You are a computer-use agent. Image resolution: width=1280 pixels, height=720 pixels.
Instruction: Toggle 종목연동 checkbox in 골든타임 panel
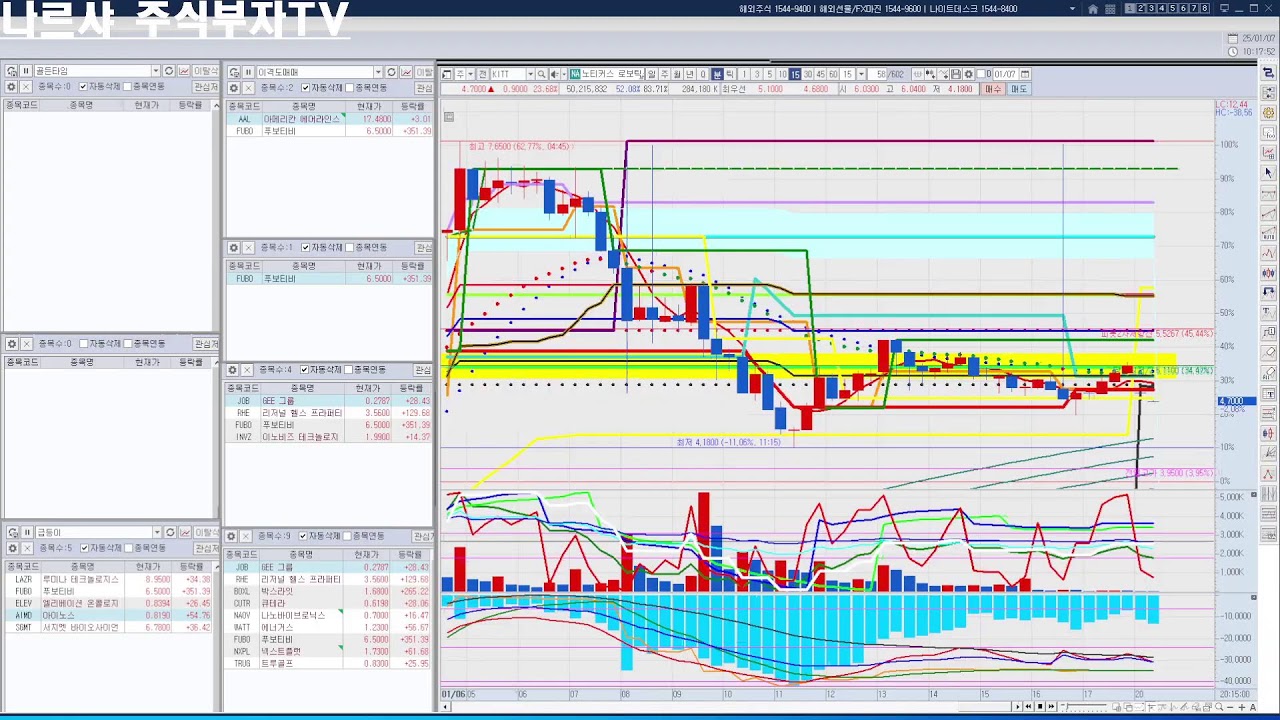[127, 87]
